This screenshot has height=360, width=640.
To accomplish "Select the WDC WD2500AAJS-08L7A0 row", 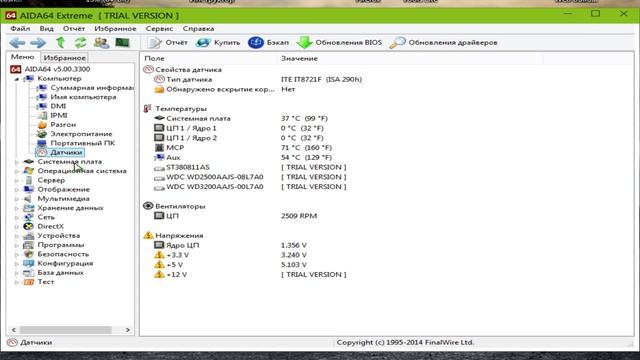I will click(250, 177).
